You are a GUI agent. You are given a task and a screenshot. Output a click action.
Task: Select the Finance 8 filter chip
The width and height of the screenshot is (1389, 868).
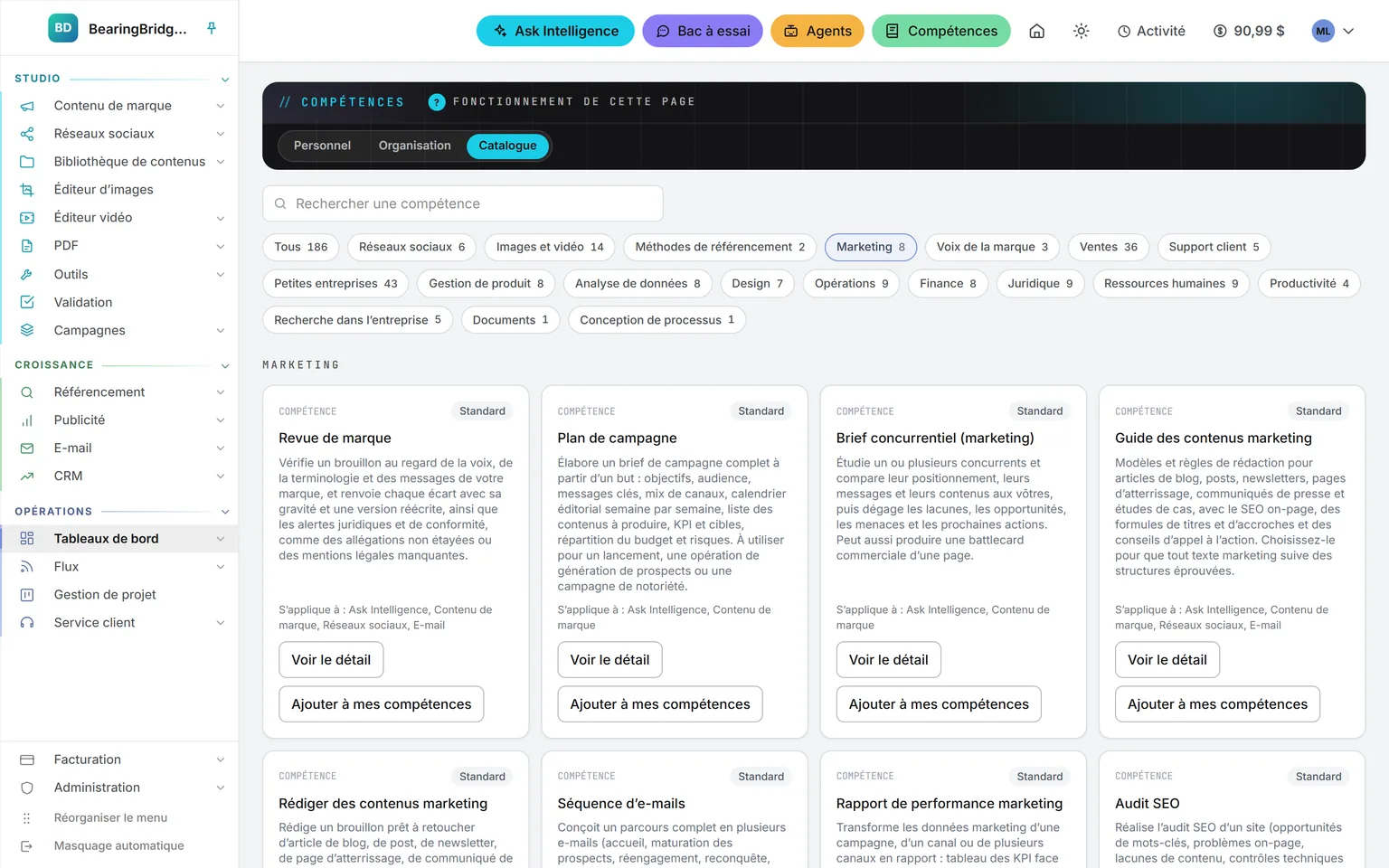[x=948, y=284]
